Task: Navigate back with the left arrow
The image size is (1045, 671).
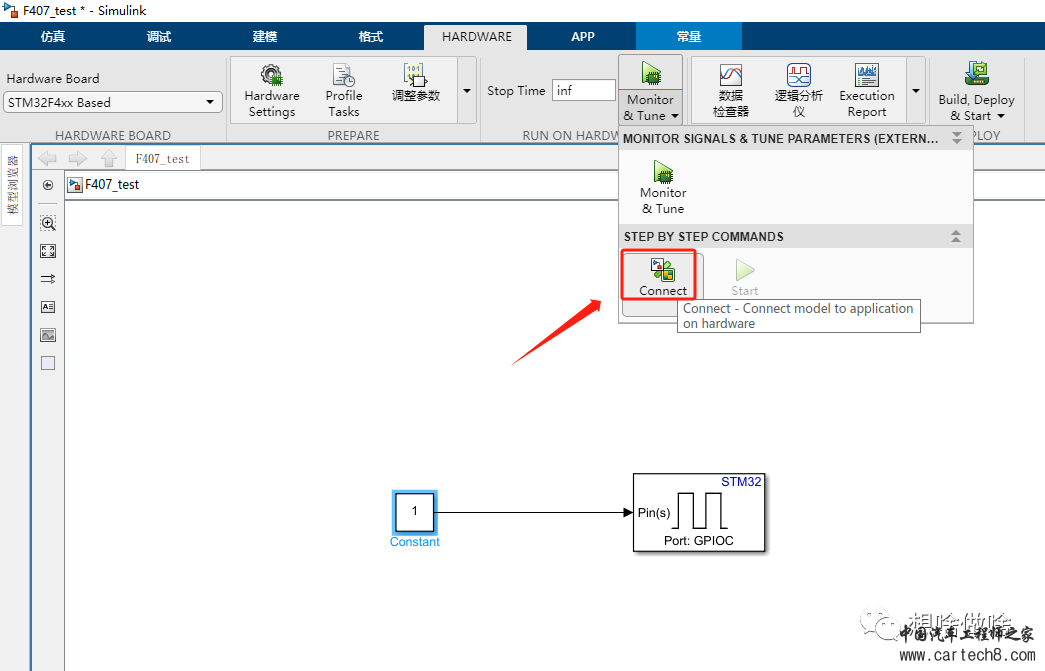Action: [x=47, y=159]
